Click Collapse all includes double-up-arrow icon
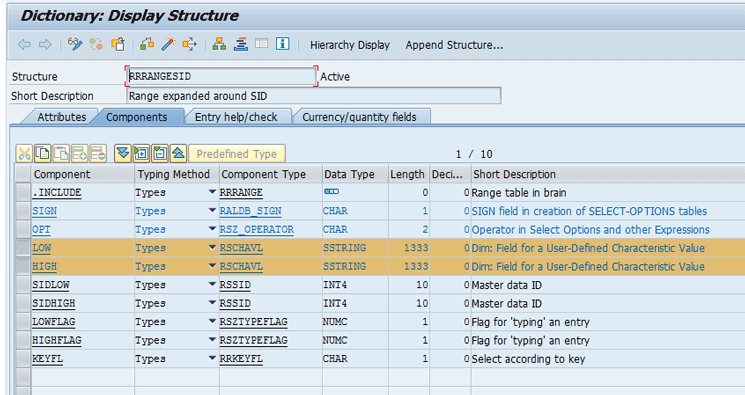The image size is (745, 395). (178, 154)
